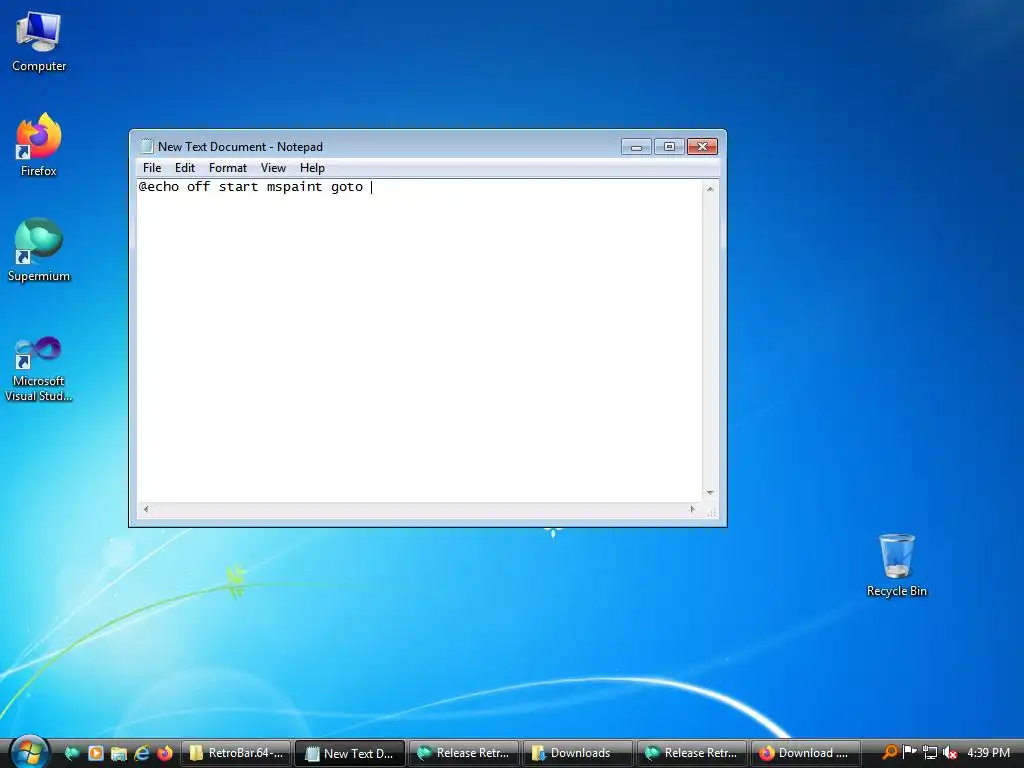Viewport: 1024px width, 768px height.
Task: Open the Action Center flag tray icon
Action: tap(909, 752)
